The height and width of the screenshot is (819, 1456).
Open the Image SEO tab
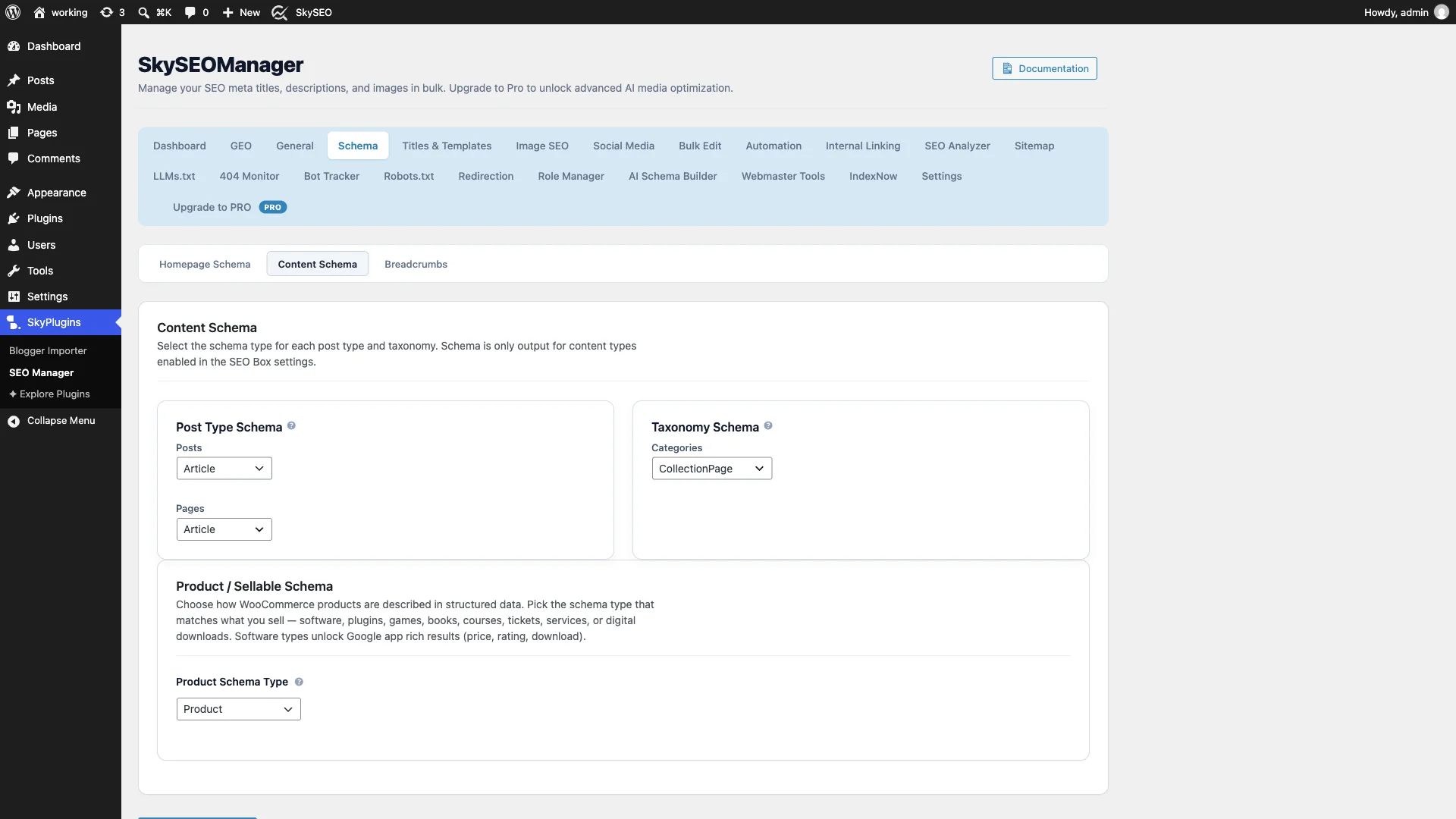(x=542, y=146)
